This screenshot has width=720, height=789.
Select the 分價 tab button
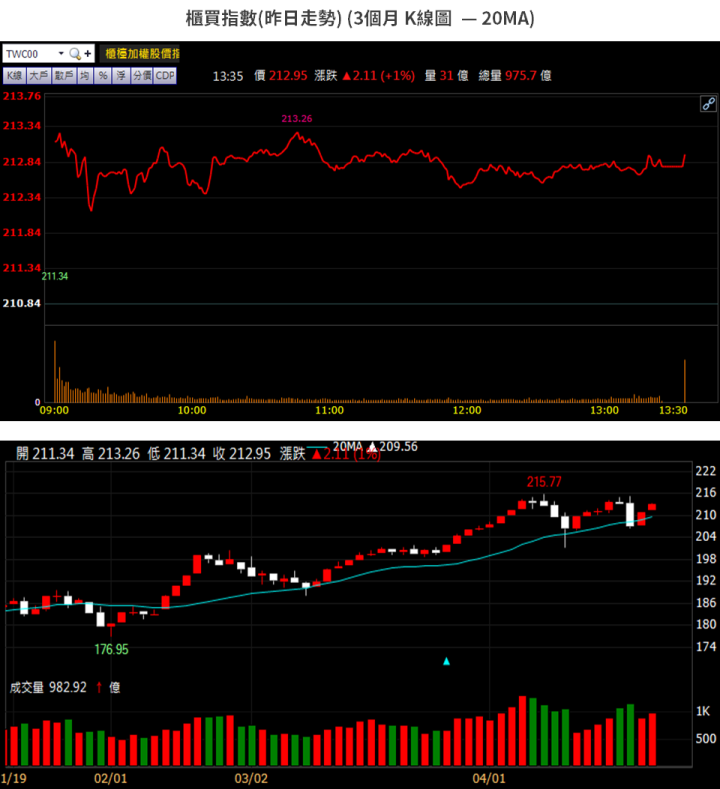(142, 76)
